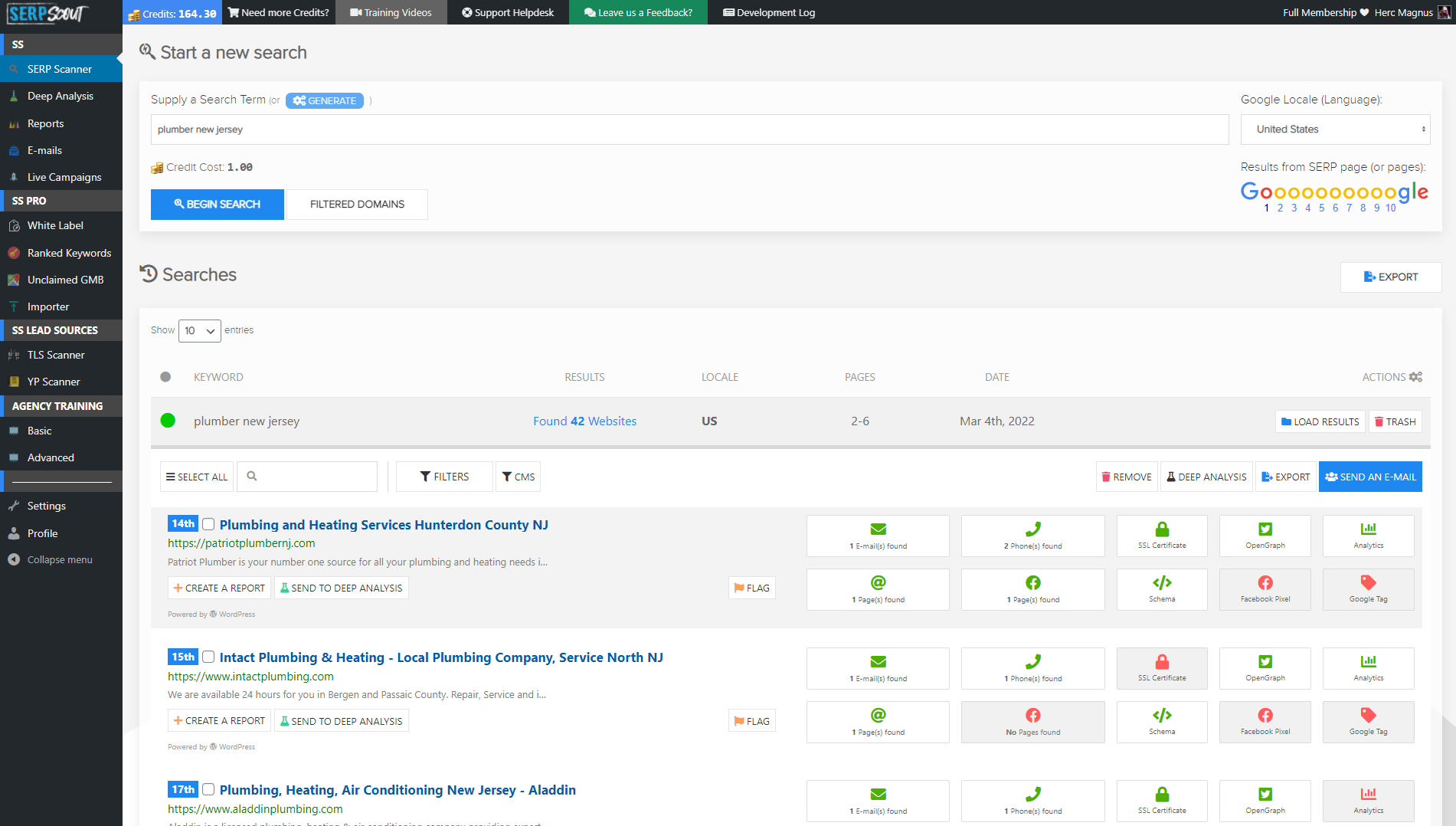The image size is (1456, 826).
Task: Click the Herc Magnus avatar
Action: (1444, 12)
